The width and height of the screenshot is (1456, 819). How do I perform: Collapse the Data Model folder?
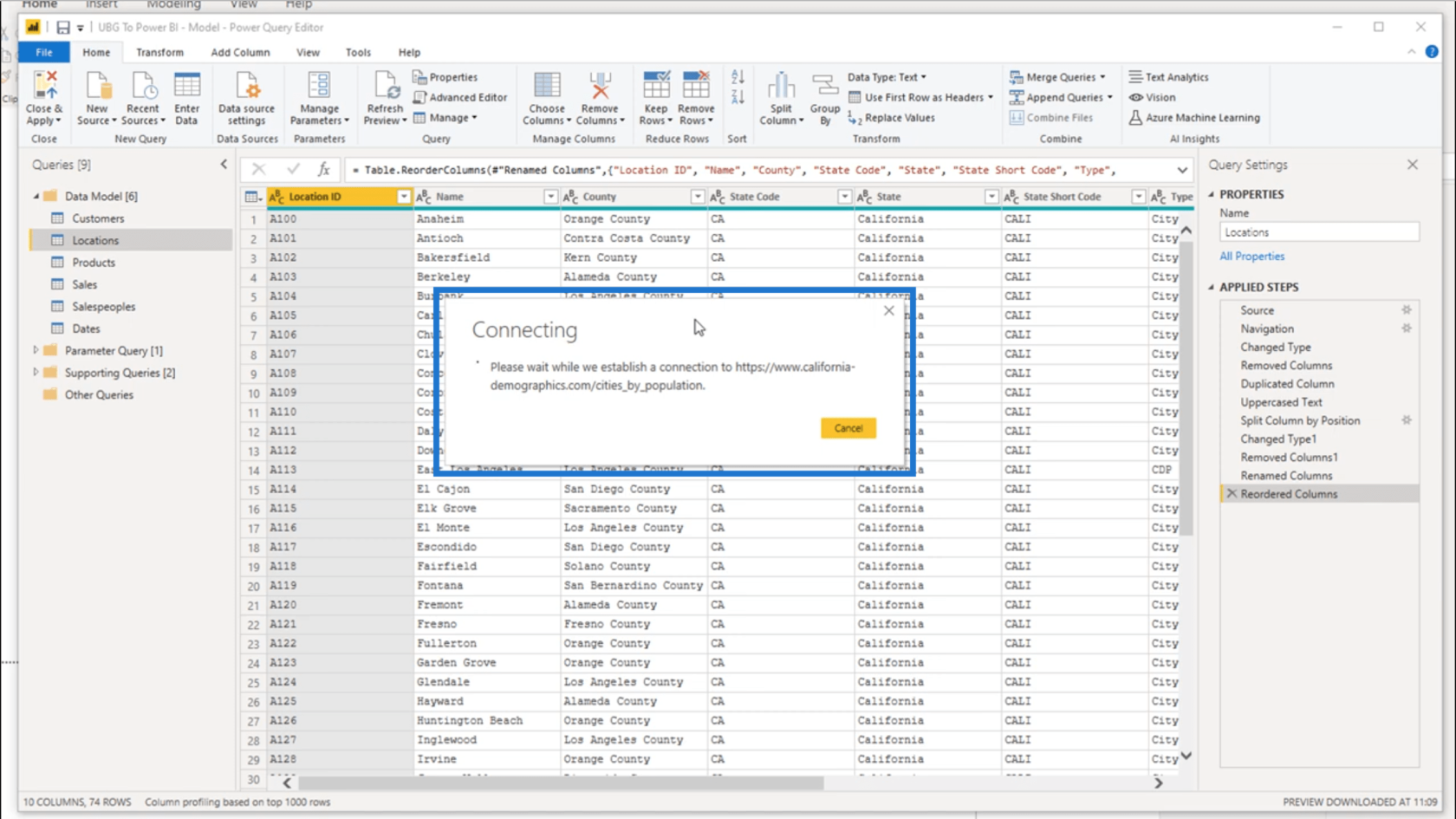(36, 197)
